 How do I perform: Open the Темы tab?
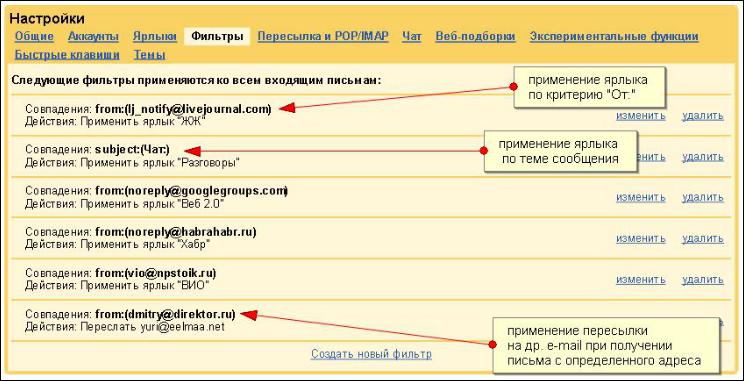coord(149,55)
